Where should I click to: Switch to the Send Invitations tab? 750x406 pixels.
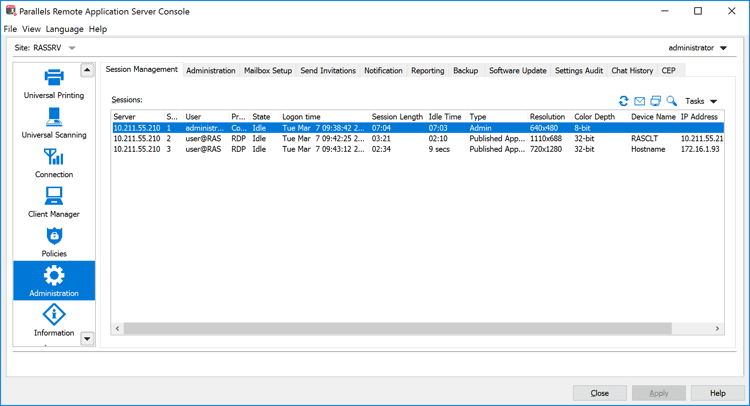[x=328, y=70]
